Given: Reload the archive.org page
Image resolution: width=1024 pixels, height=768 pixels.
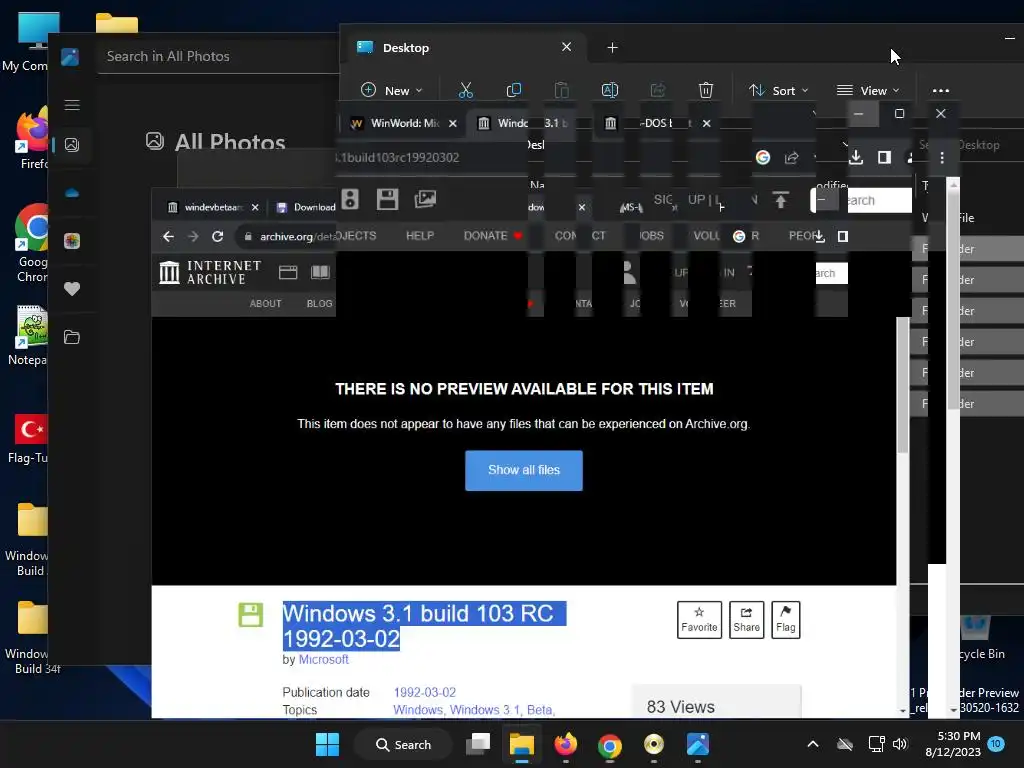Looking at the screenshot, I should (x=217, y=236).
